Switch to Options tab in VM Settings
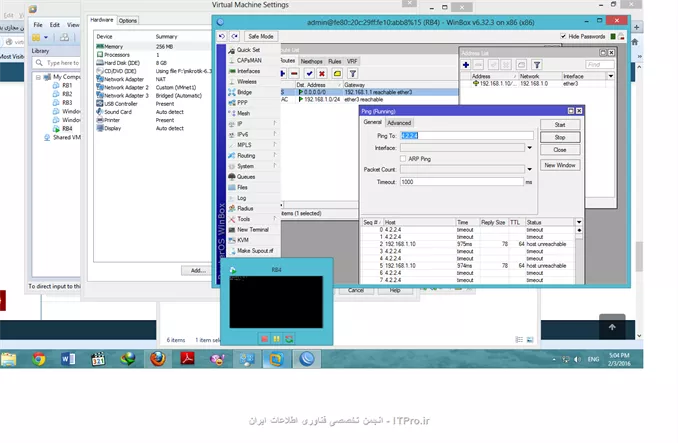 [x=128, y=21]
